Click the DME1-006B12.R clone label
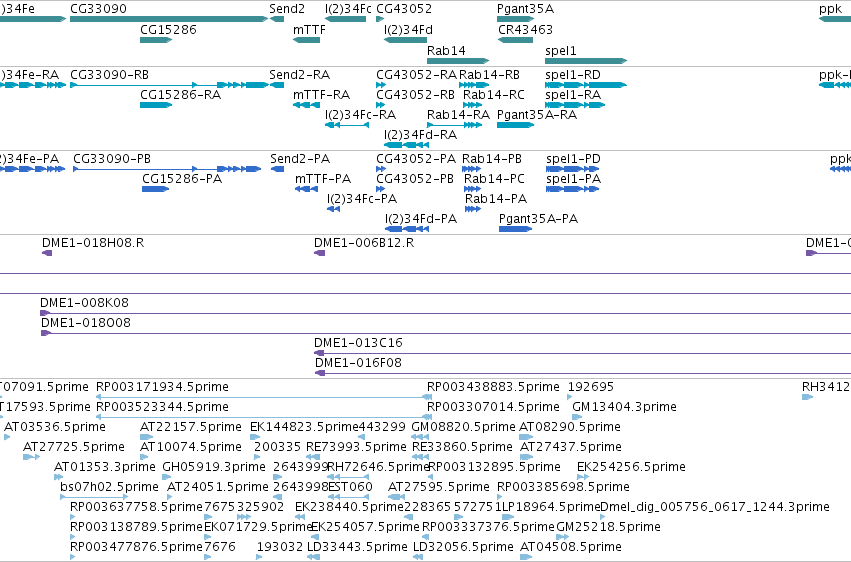 point(364,243)
